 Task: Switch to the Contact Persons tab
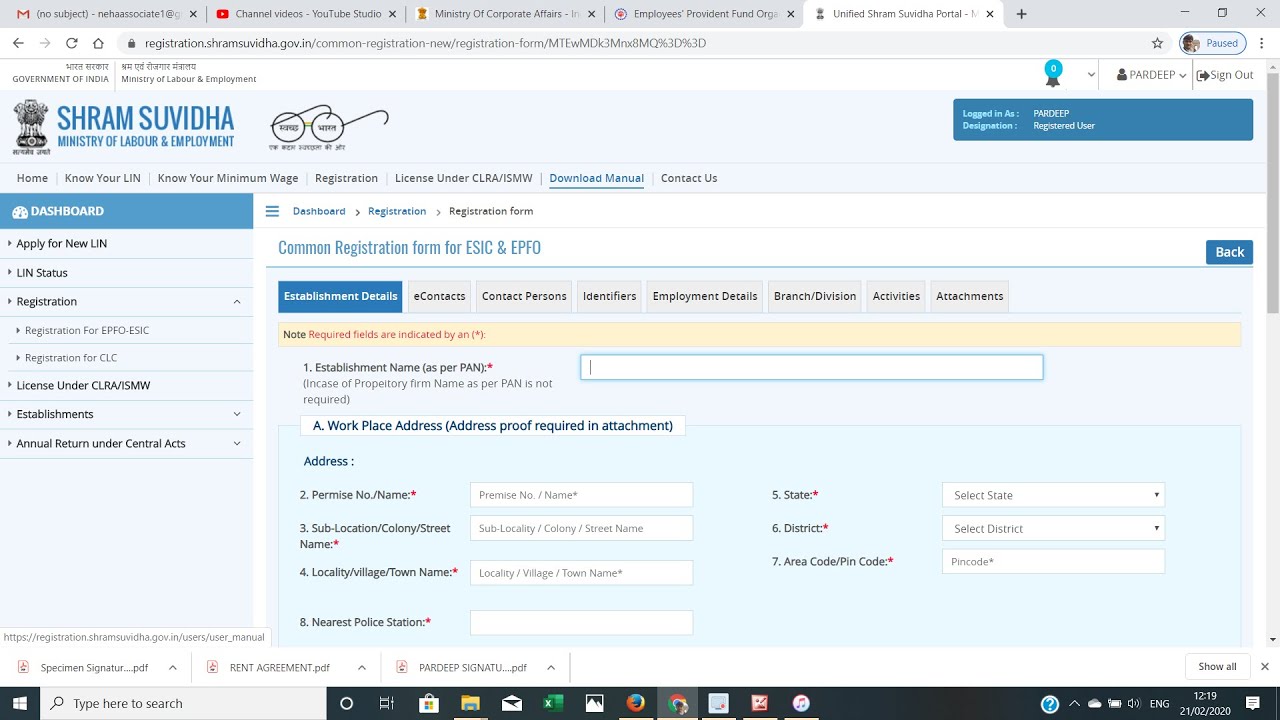524,296
